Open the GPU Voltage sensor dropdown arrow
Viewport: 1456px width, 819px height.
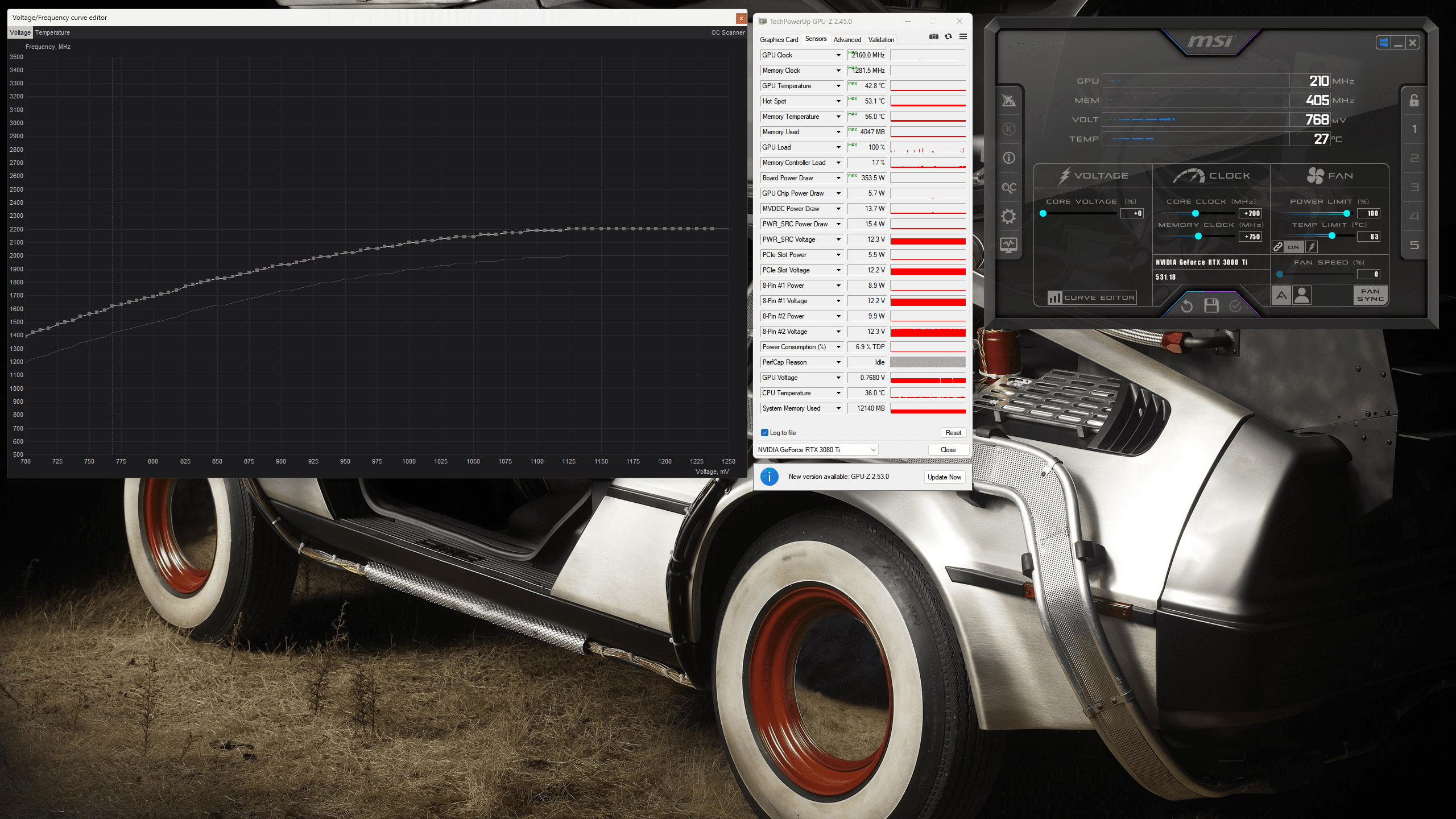[838, 378]
